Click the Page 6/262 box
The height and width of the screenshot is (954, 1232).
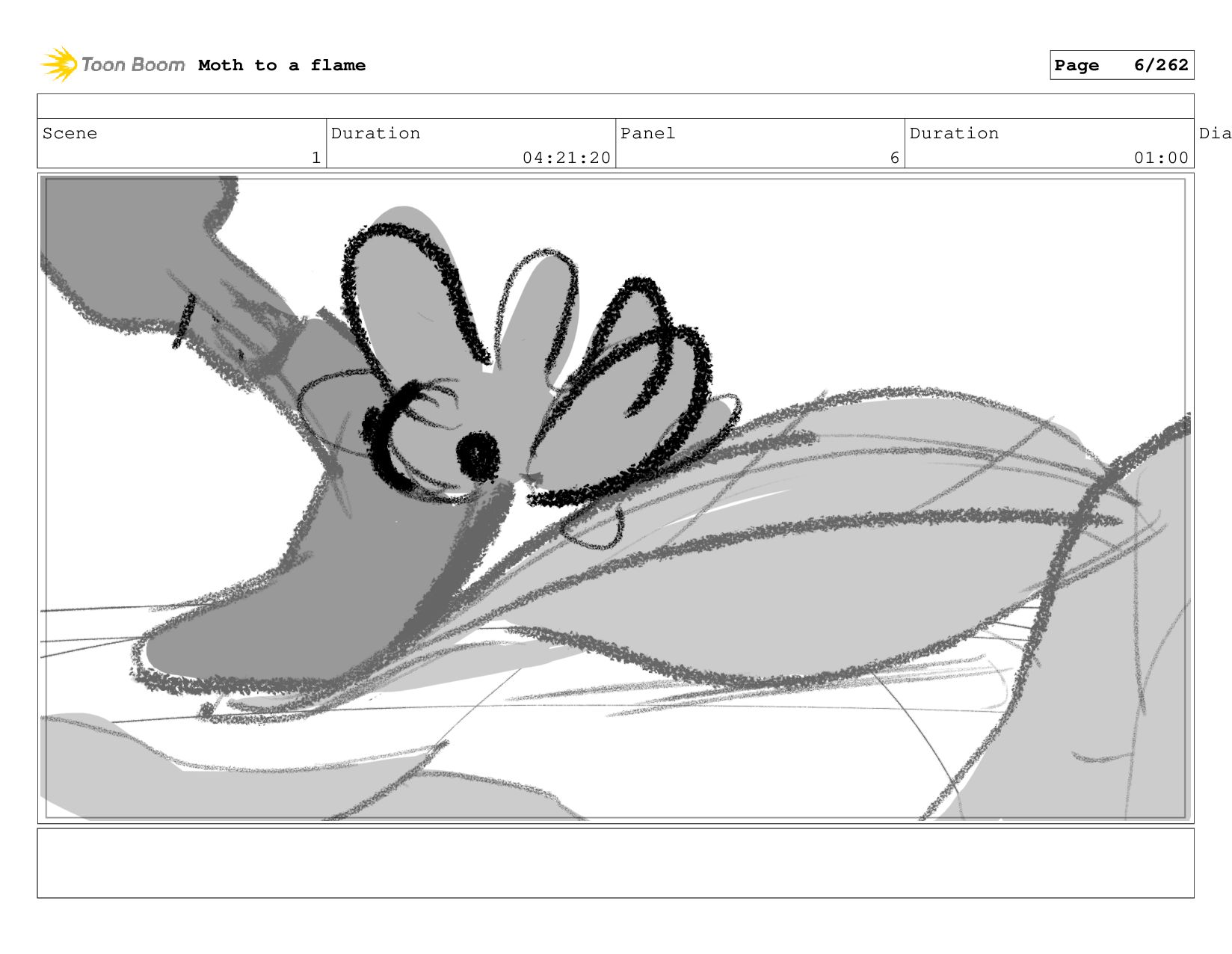pyautogui.click(x=1121, y=65)
